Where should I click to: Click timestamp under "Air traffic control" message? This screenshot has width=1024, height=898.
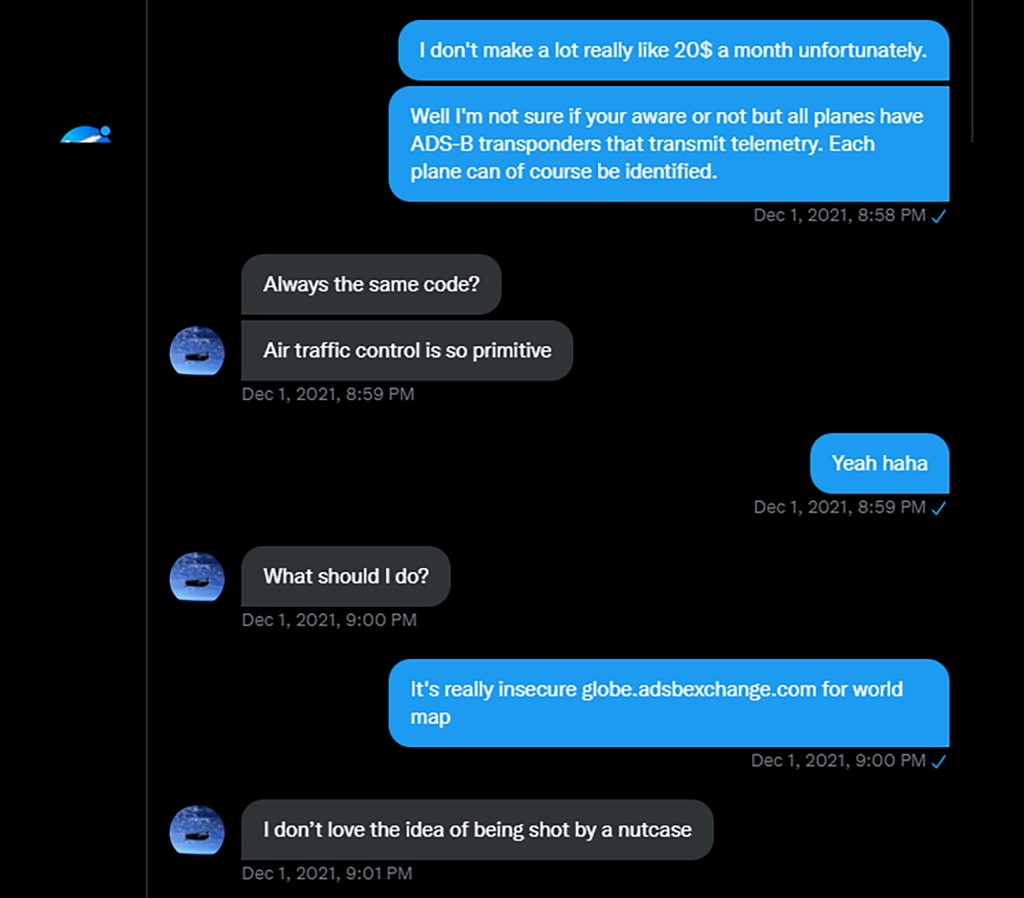[327, 394]
